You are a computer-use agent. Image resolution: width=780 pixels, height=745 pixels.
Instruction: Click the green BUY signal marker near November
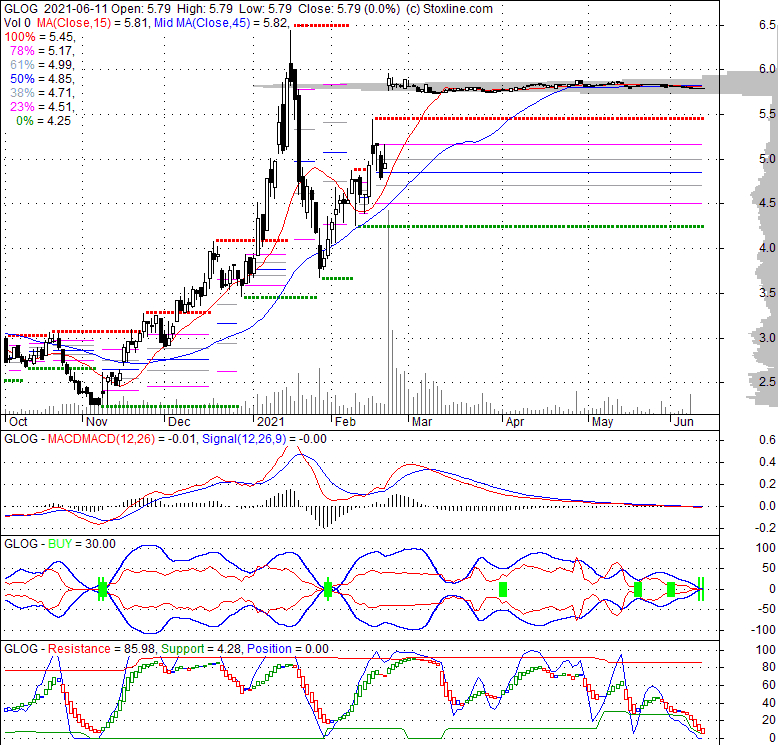102,590
